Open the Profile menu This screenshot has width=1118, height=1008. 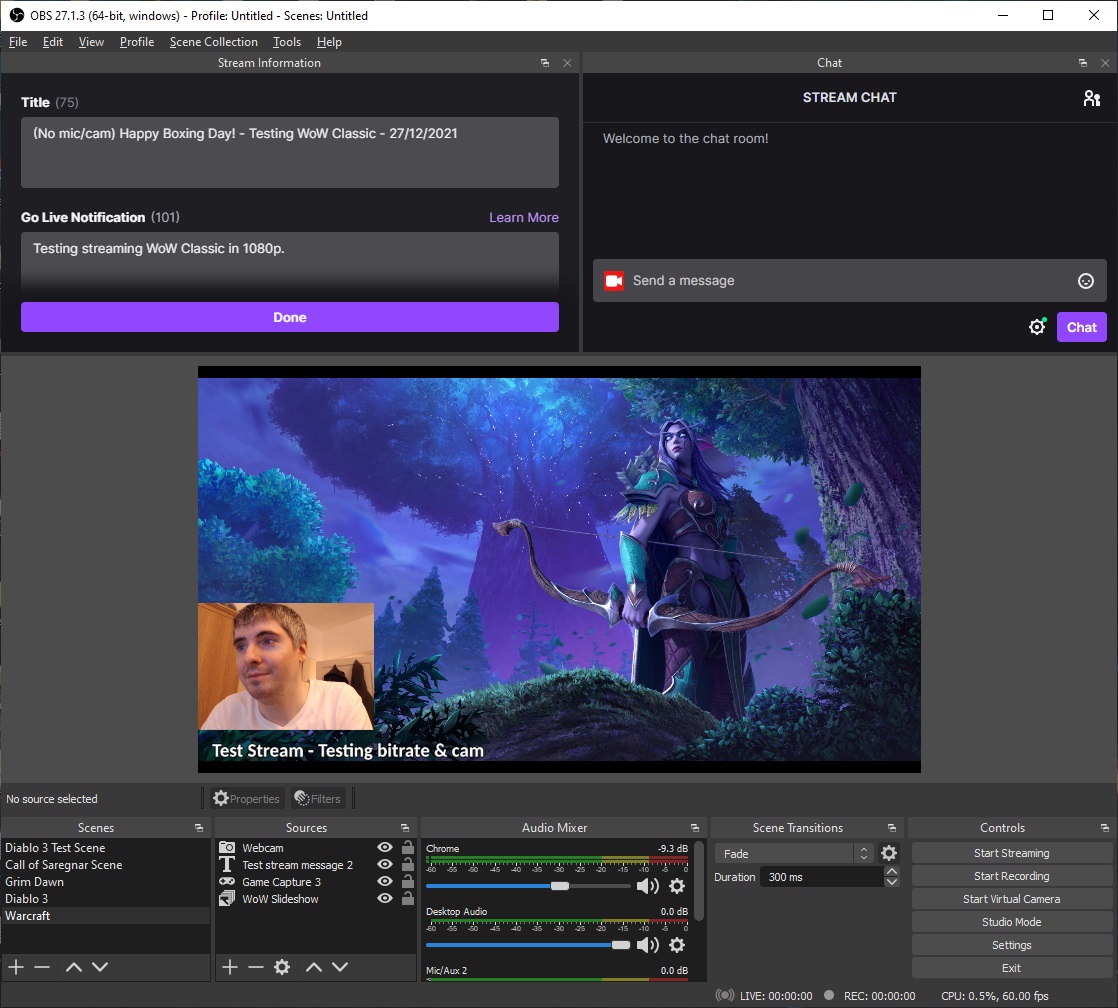(137, 42)
